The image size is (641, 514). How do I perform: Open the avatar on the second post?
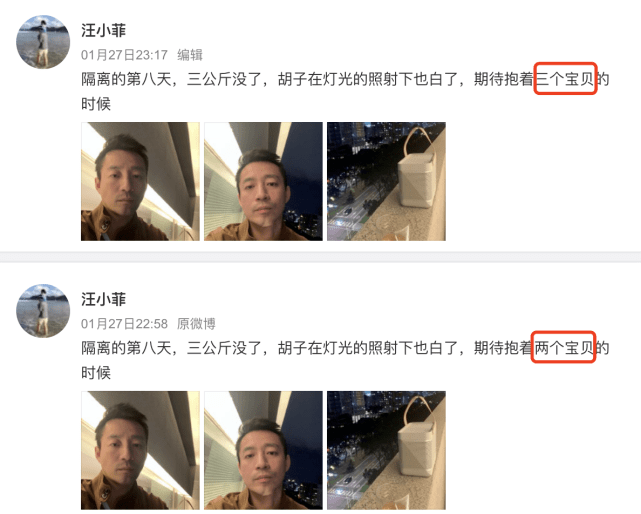[43, 311]
